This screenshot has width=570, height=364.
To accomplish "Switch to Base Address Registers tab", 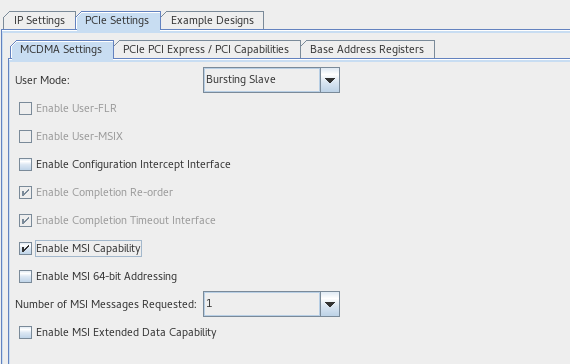I will click(367, 49).
